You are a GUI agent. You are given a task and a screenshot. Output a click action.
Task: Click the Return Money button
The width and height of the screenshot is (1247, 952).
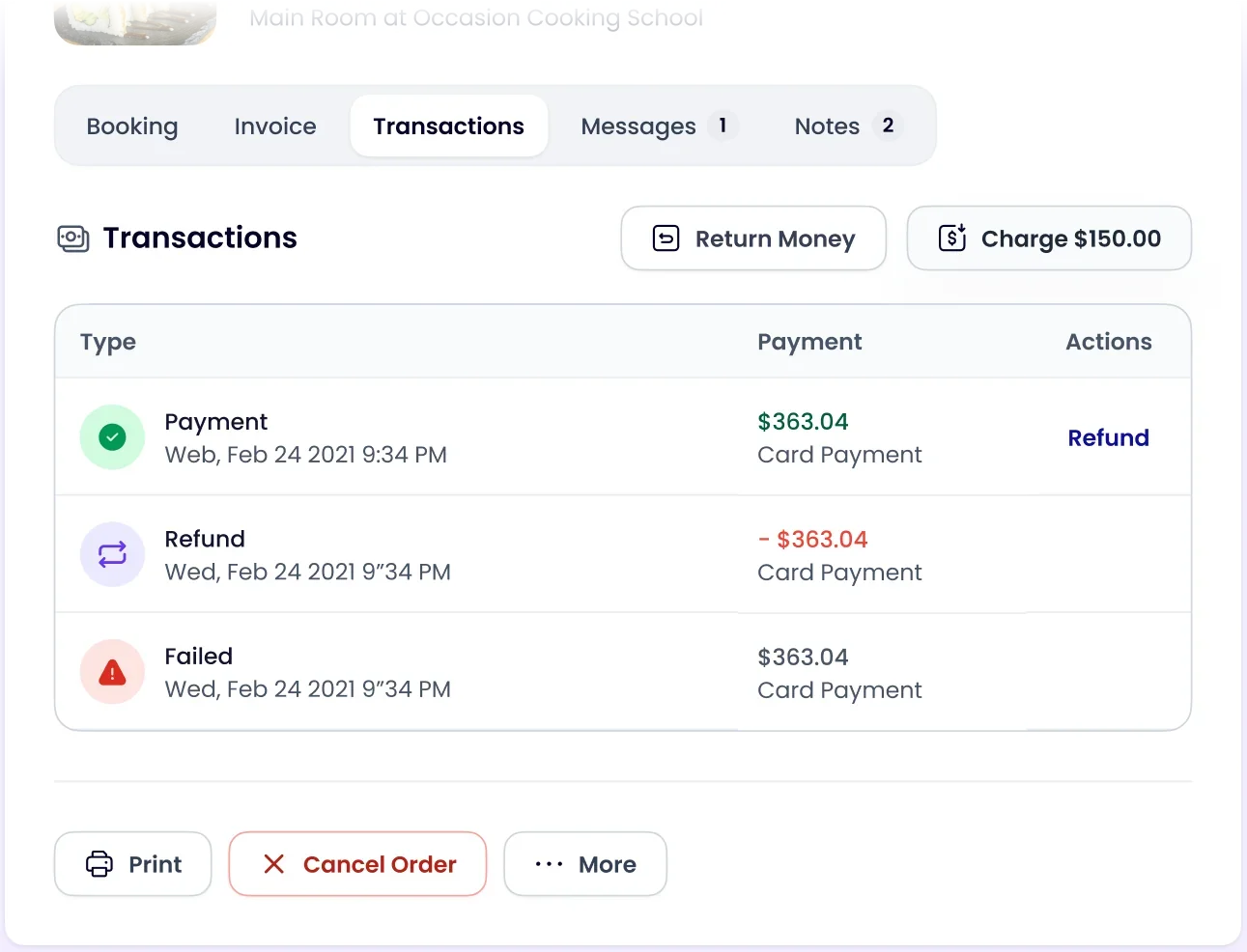[753, 238]
